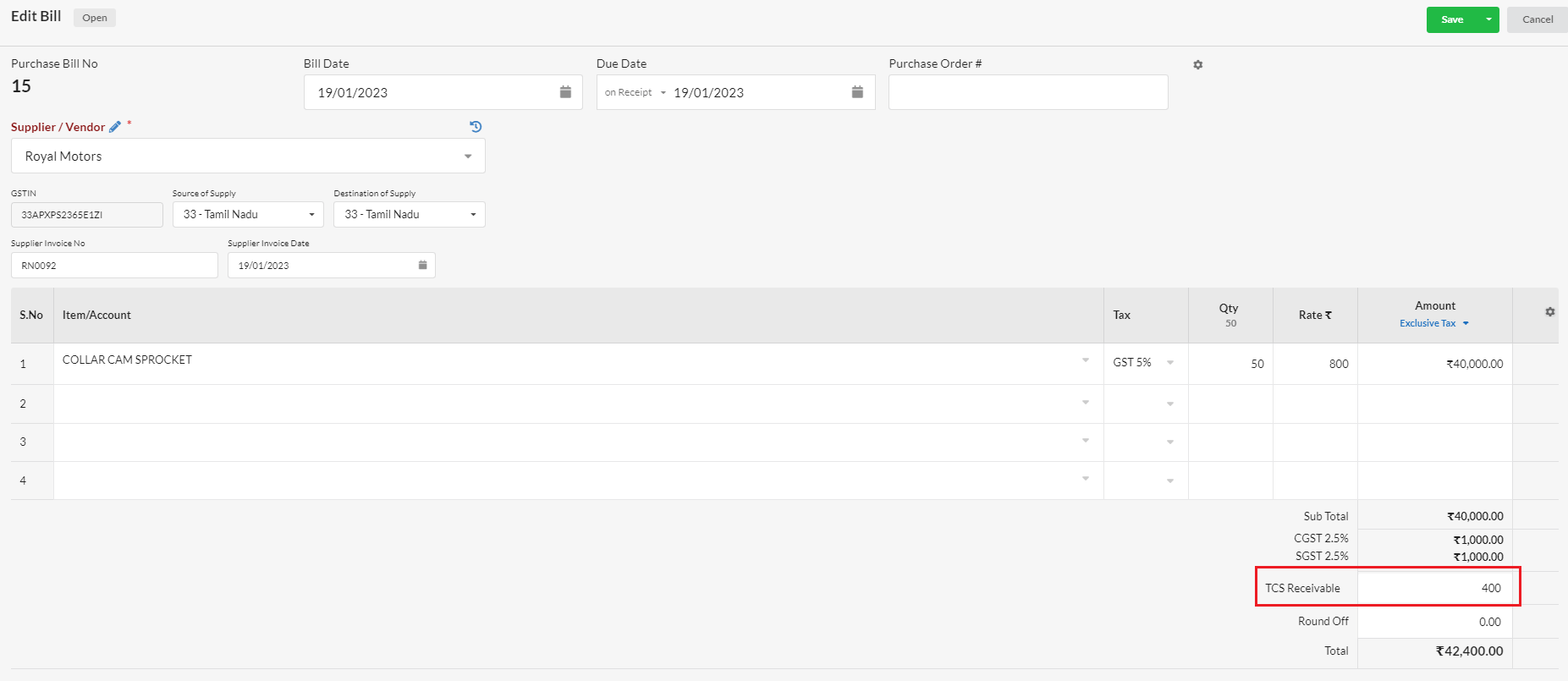Click the GSTIN field 33APXPS2365E1ZI
The height and width of the screenshot is (681, 1568).
(87, 215)
